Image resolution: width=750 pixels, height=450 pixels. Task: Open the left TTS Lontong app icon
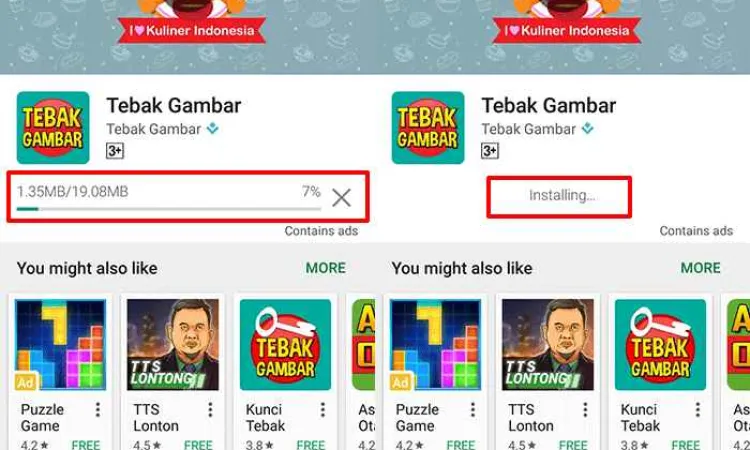173,345
